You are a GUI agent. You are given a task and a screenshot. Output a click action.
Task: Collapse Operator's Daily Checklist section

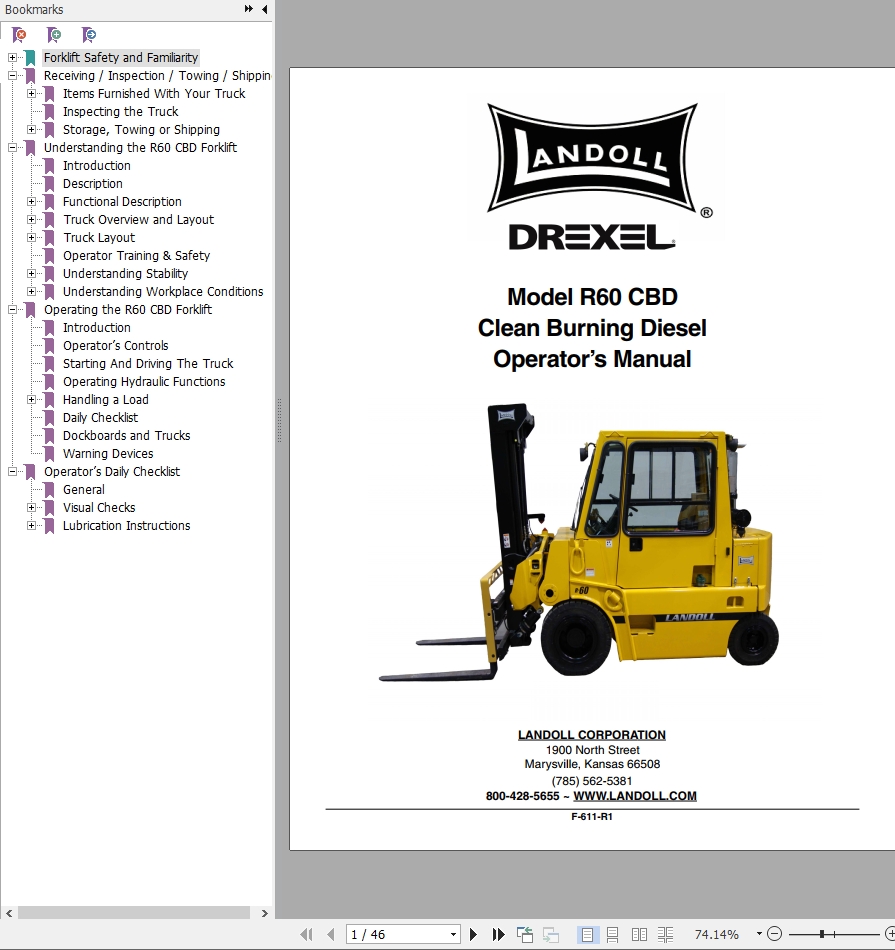(12, 471)
